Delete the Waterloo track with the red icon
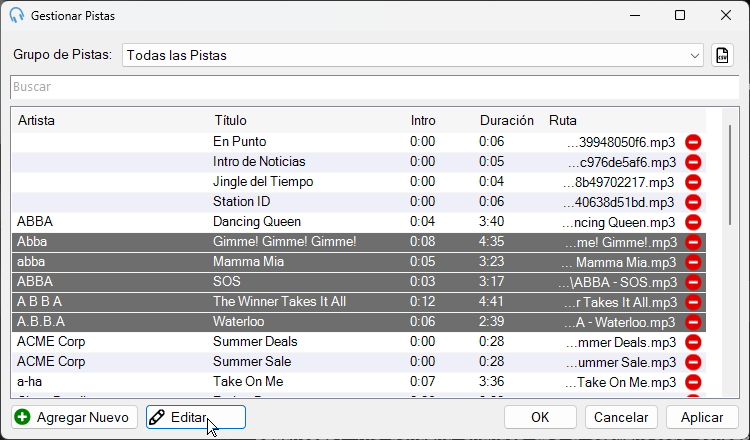 (x=693, y=322)
